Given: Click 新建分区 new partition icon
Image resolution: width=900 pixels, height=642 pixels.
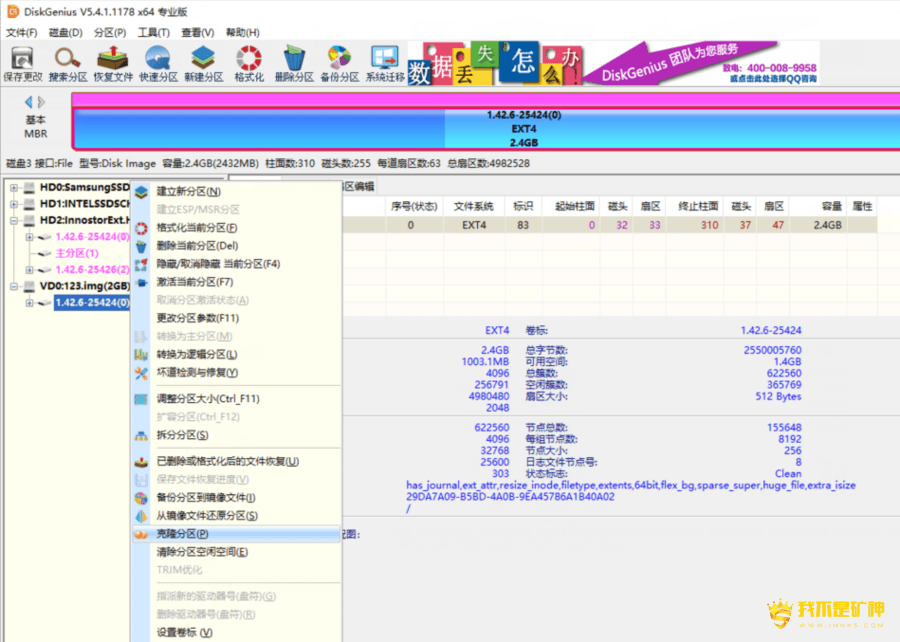Looking at the screenshot, I should pos(203,64).
